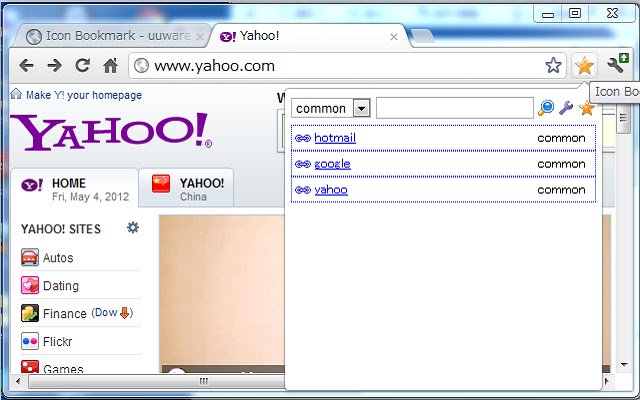The height and width of the screenshot is (400, 640).
Task: Click the magnifier search icon in popup
Action: click(x=546, y=108)
